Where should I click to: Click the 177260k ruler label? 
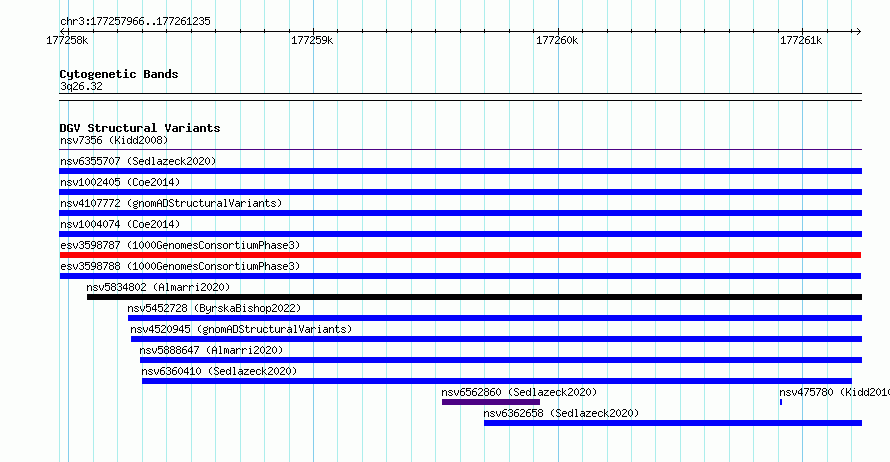[x=557, y=40]
